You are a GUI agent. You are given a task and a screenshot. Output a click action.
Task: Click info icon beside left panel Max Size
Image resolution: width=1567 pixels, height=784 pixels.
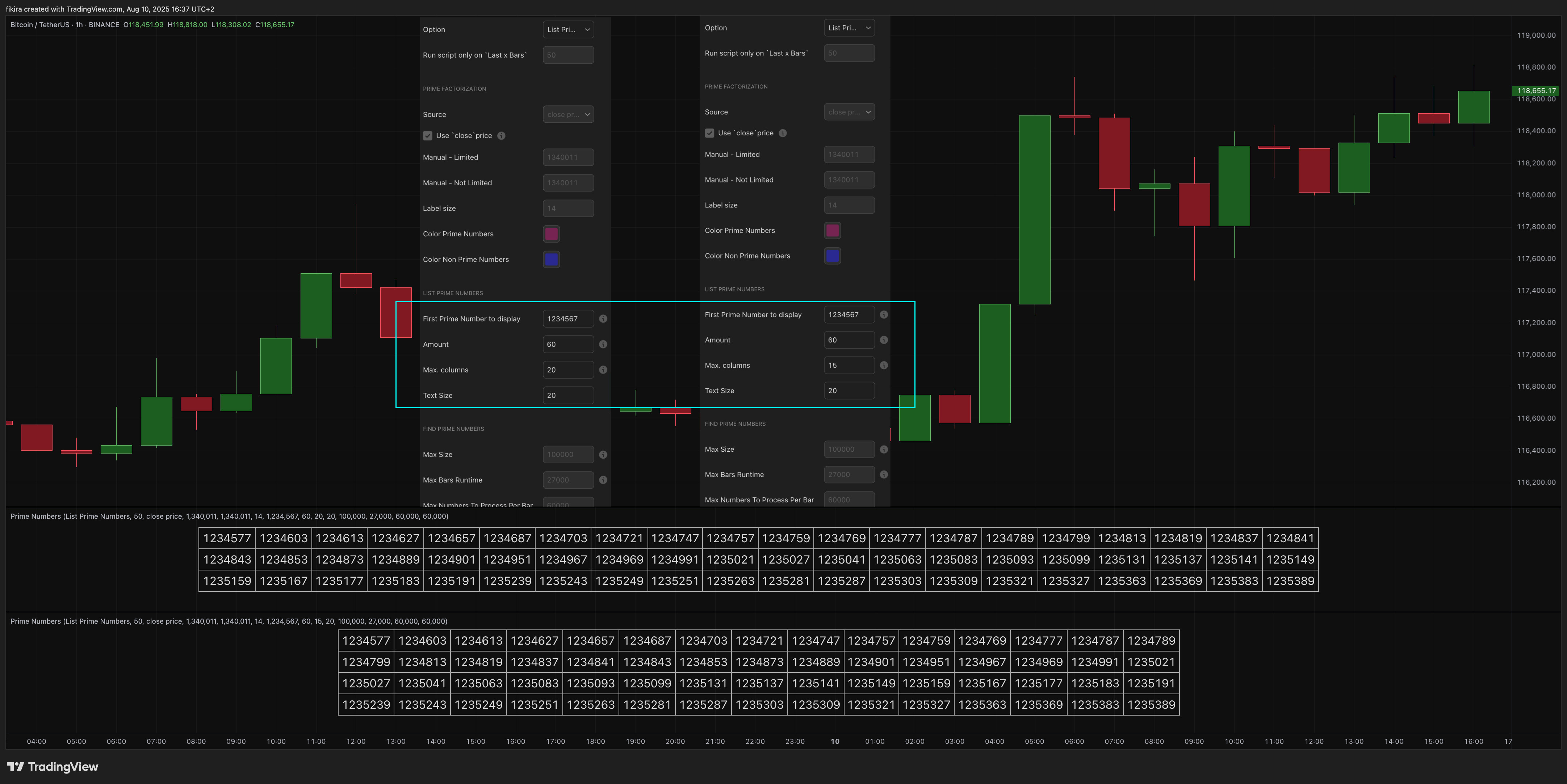pyautogui.click(x=603, y=454)
